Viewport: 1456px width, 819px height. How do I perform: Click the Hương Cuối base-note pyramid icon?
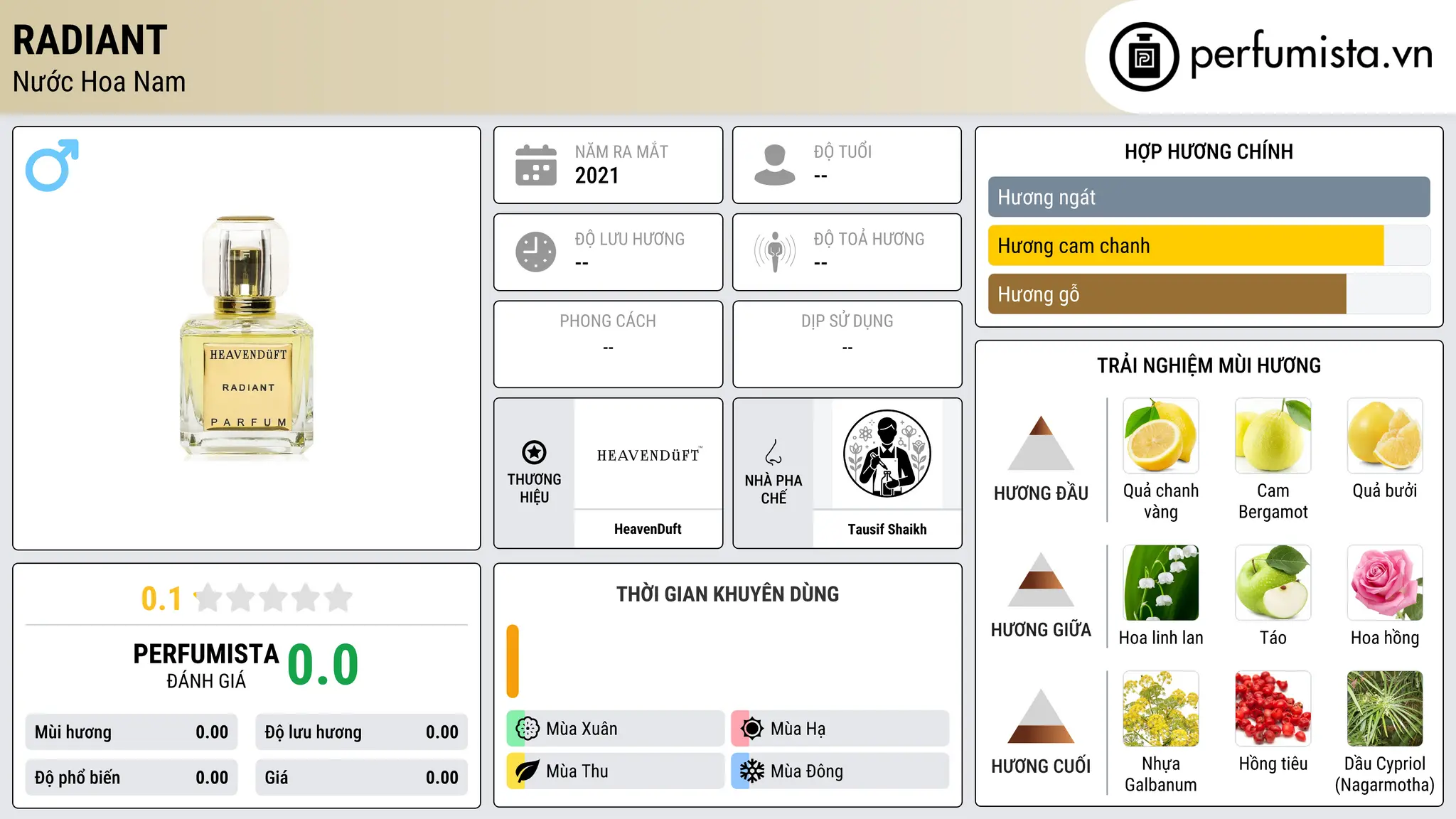point(1041,716)
